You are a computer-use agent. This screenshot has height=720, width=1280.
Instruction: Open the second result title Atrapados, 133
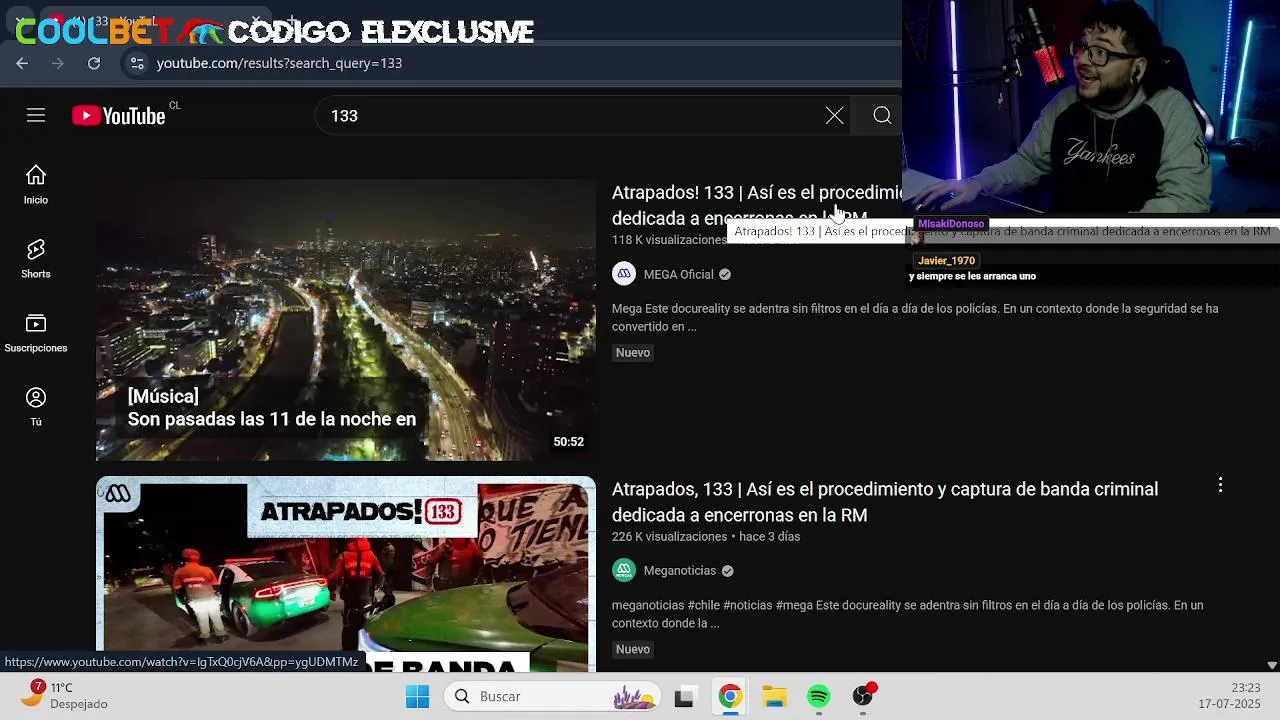(x=885, y=502)
